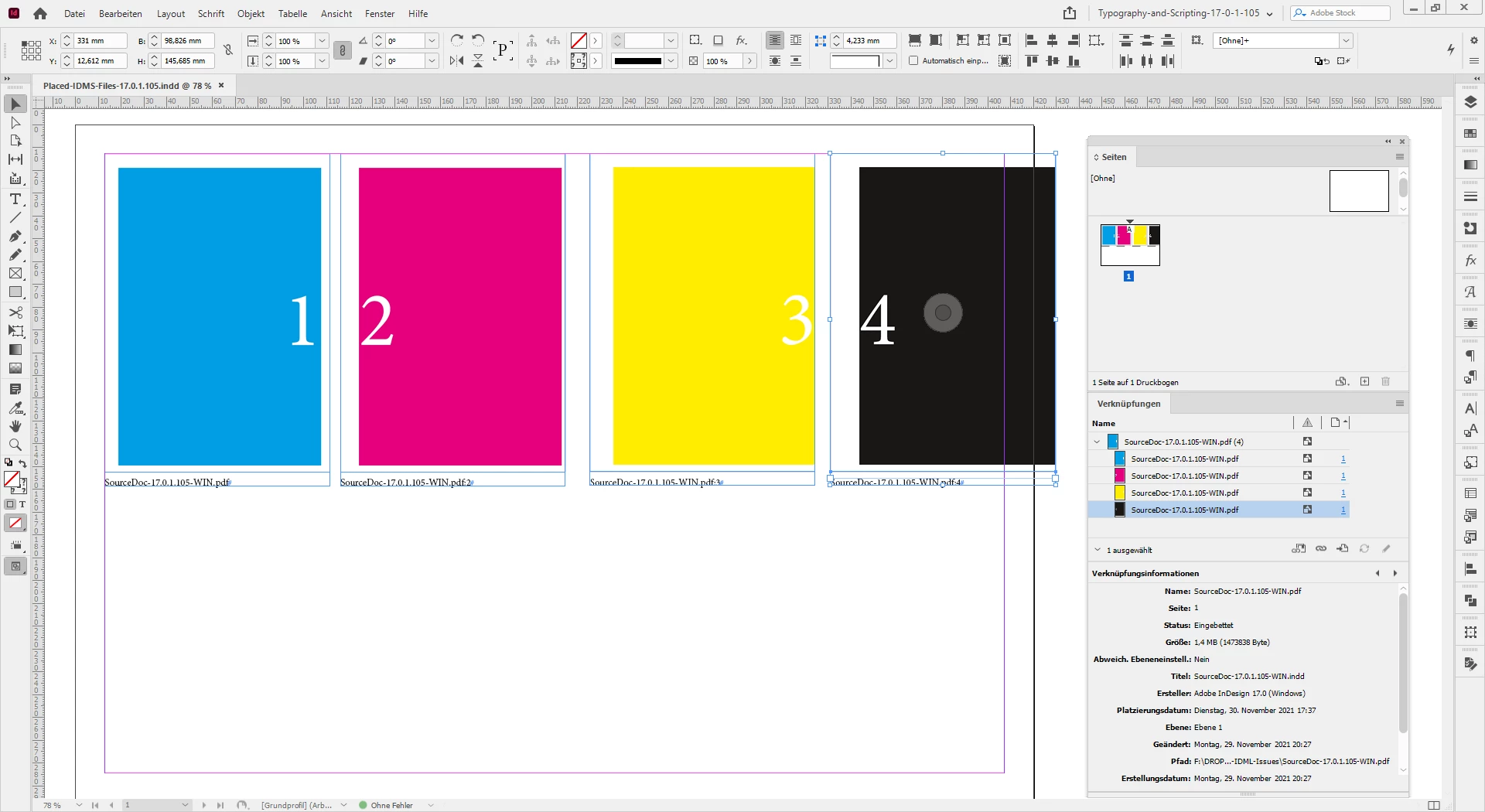Select the Line tool
This screenshot has height=812, width=1485.
(x=15, y=217)
